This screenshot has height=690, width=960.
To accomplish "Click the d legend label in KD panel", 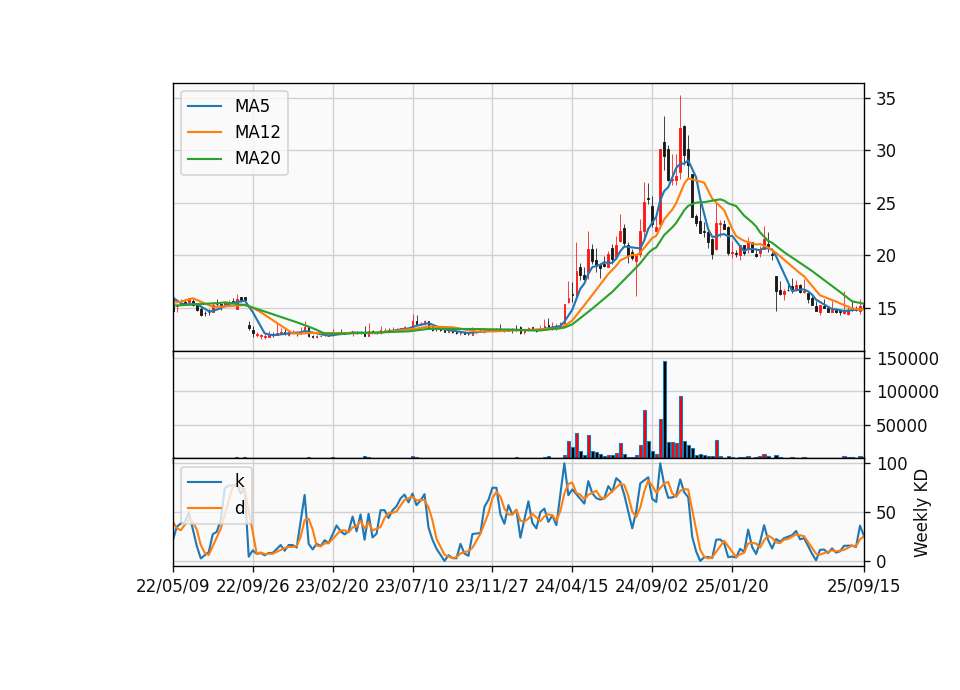I will click(239, 508).
